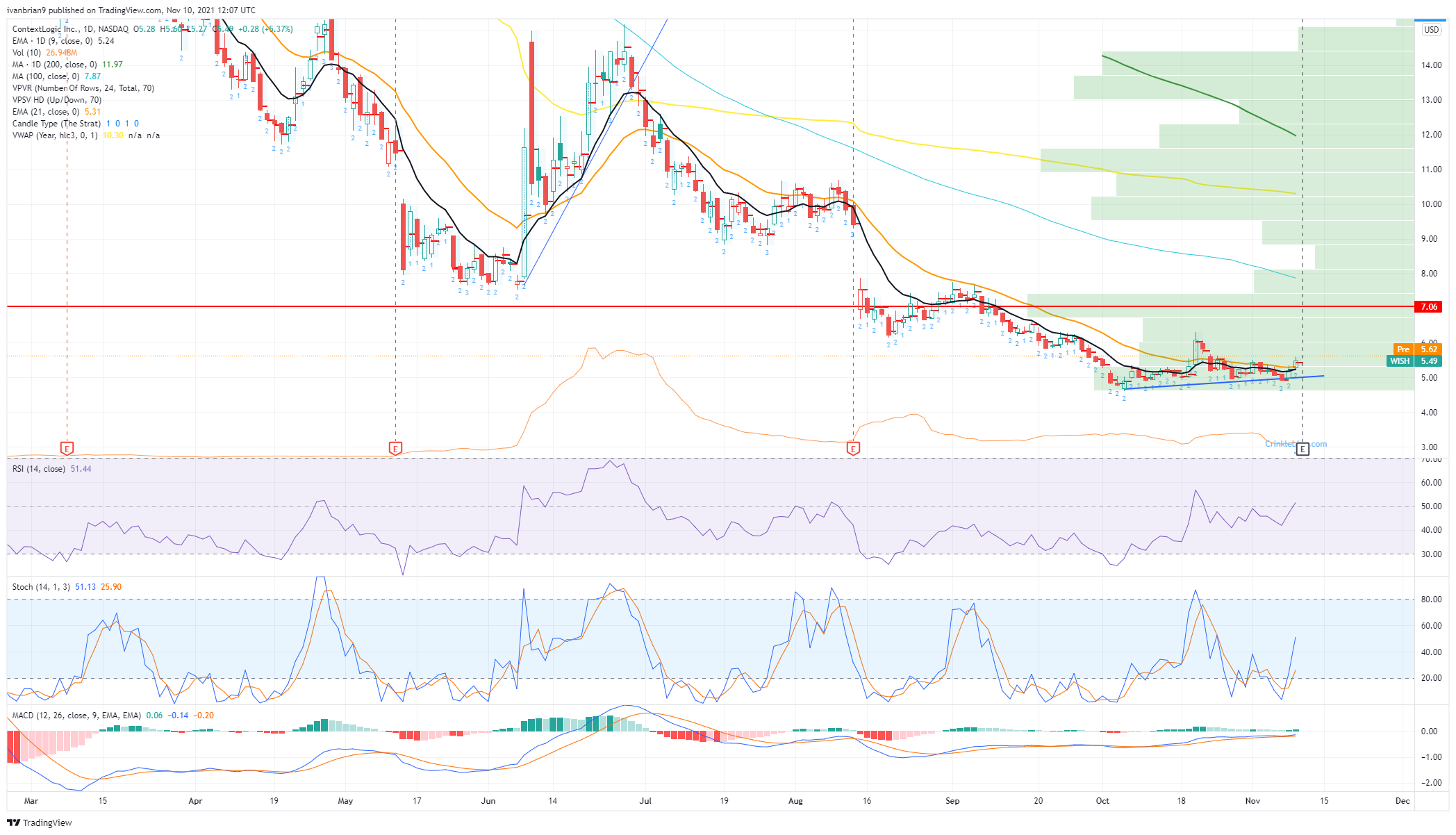Click the green 11.97 MA 200 value
Screen dimensions: 1456x835
point(113,65)
